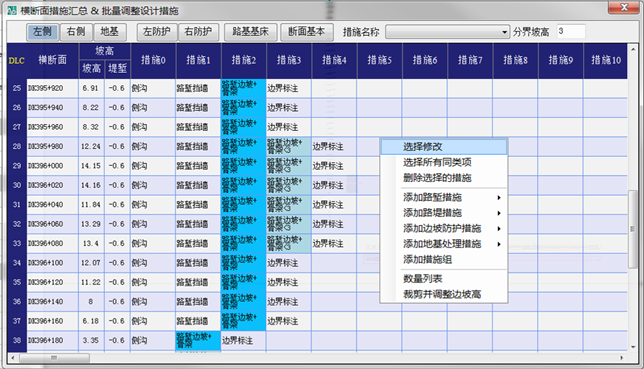The height and width of the screenshot is (369, 644).
Task: Close the 横断面措施汇总 window
Action: coord(623,7)
